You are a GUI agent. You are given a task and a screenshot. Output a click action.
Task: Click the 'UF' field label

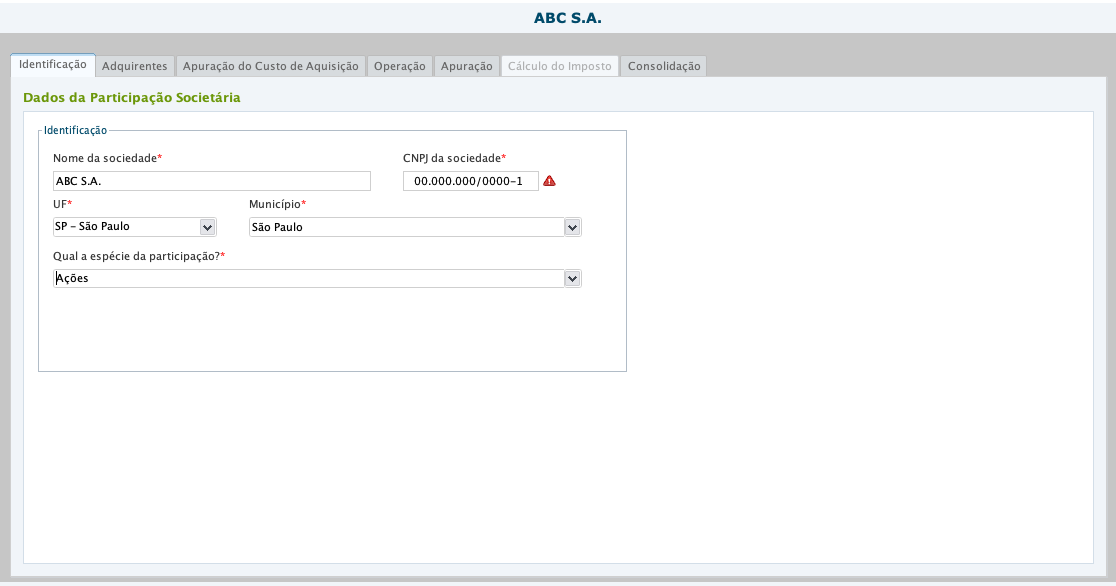coord(60,204)
